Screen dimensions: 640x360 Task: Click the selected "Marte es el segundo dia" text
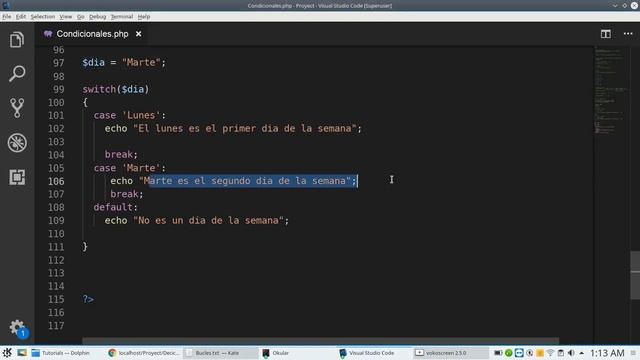point(252,181)
